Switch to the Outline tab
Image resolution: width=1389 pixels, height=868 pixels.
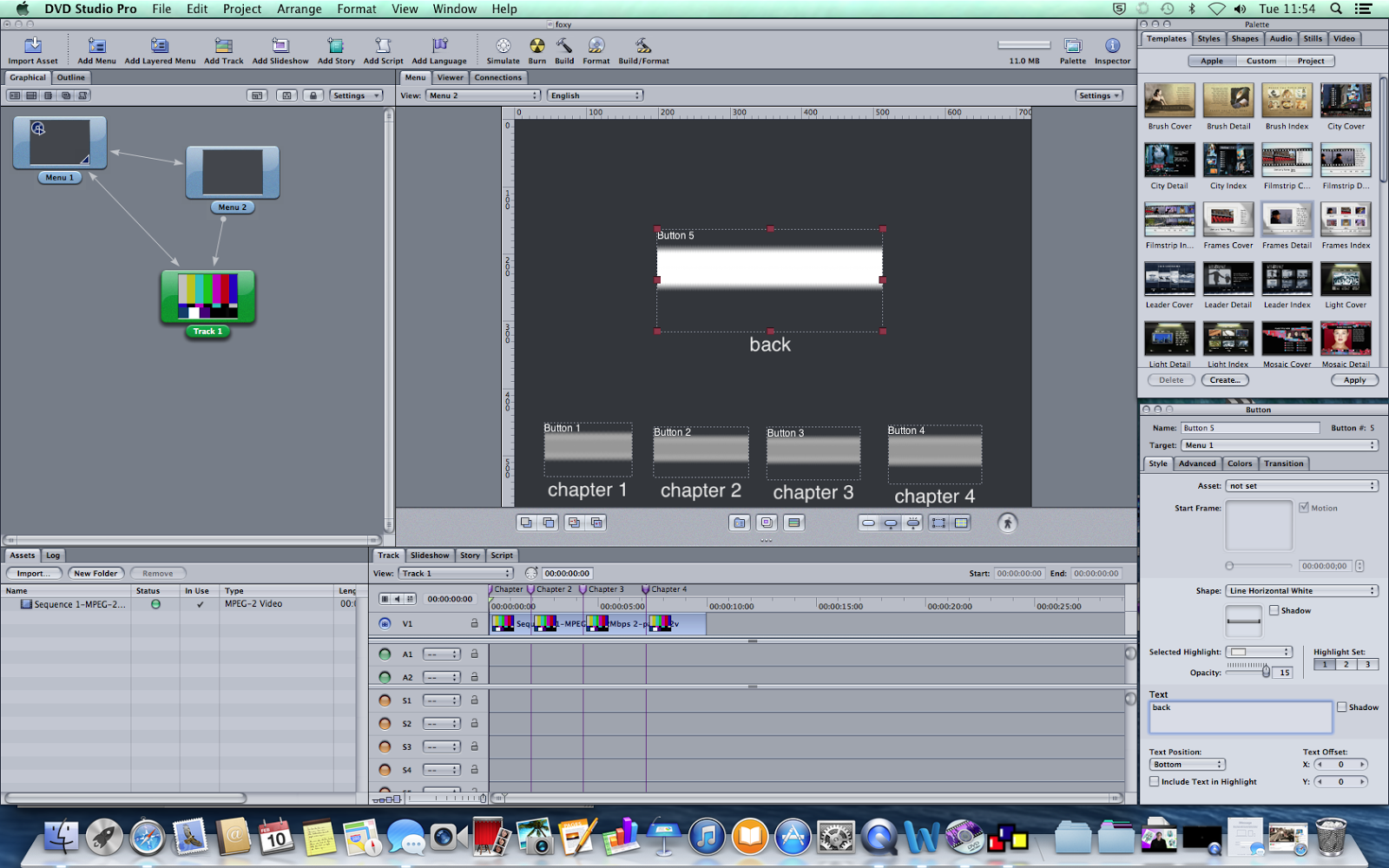click(71, 77)
